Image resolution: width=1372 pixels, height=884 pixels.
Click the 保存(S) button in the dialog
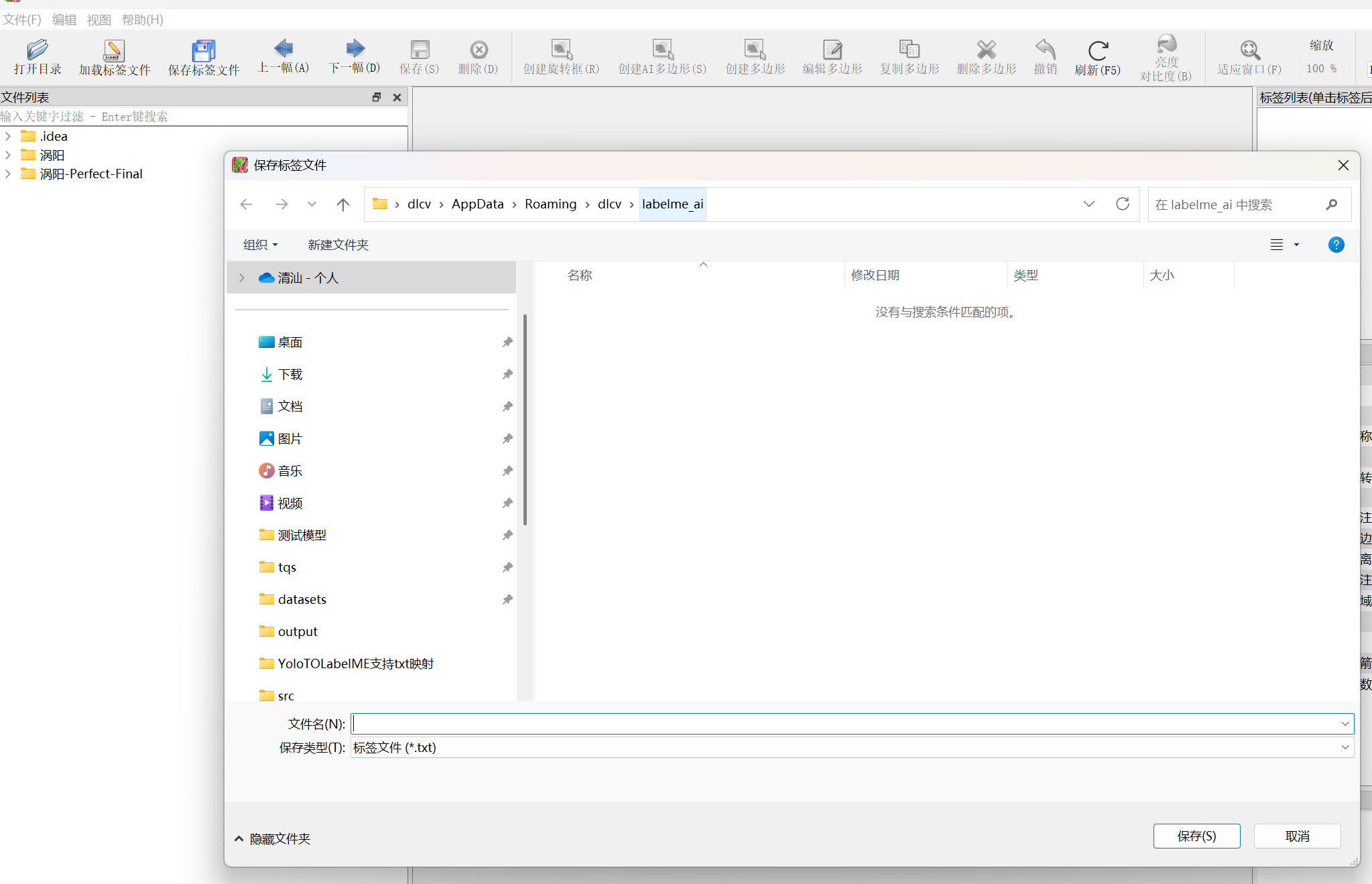1196,836
